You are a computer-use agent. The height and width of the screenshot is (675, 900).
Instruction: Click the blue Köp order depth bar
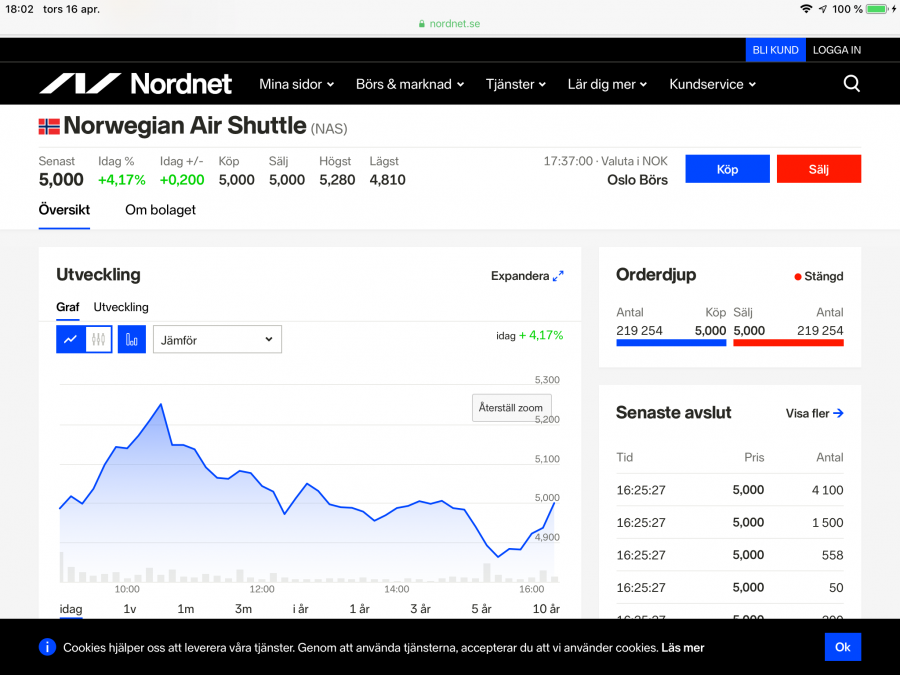671,343
